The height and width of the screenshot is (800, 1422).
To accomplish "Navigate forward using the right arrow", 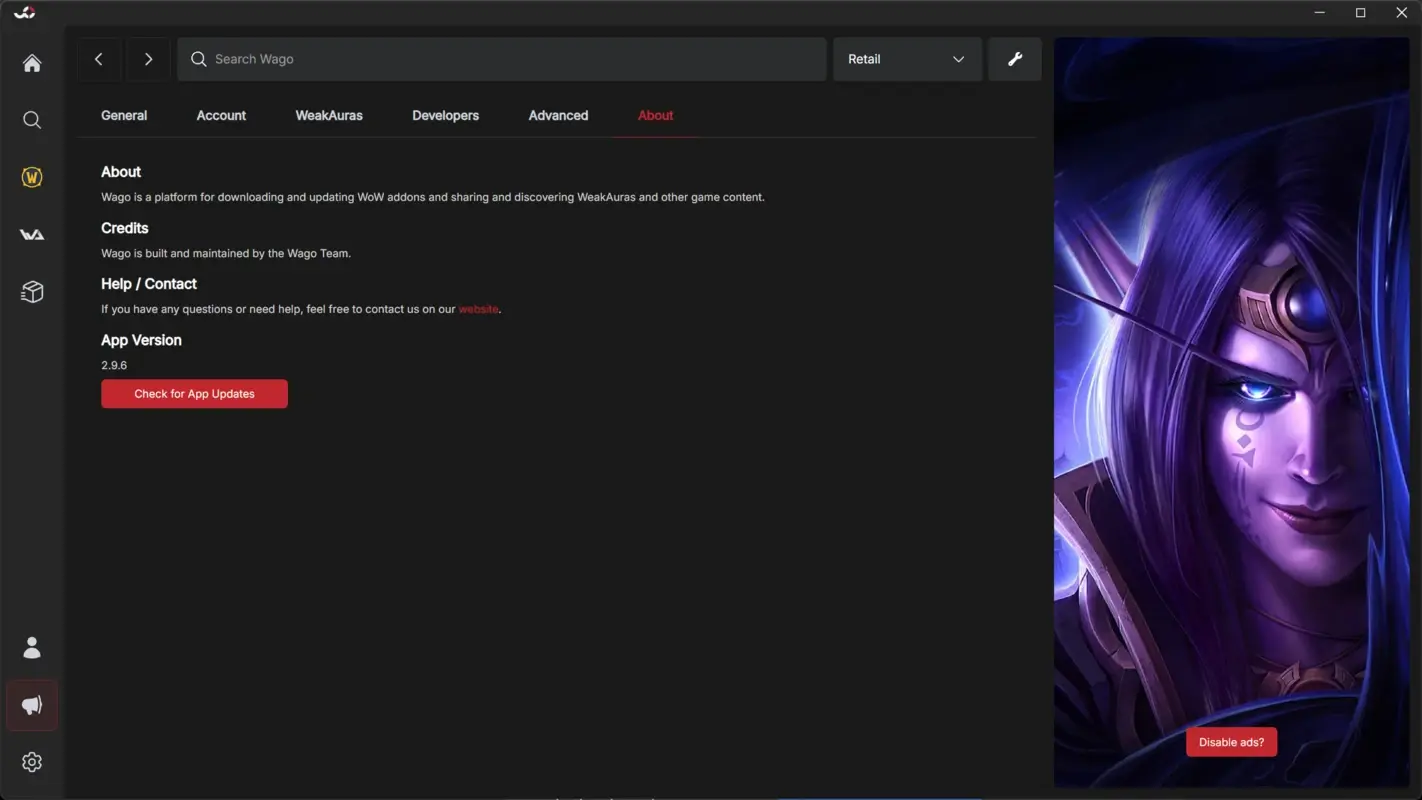I will coord(147,59).
